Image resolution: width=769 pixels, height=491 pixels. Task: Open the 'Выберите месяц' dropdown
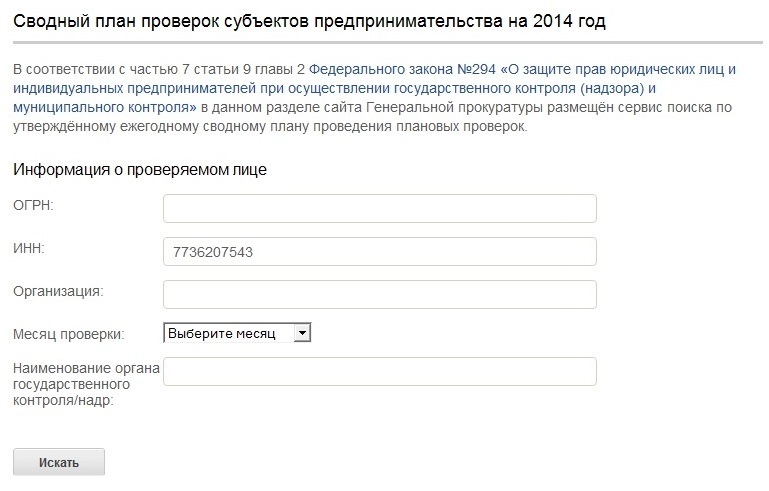coord(236,333)
